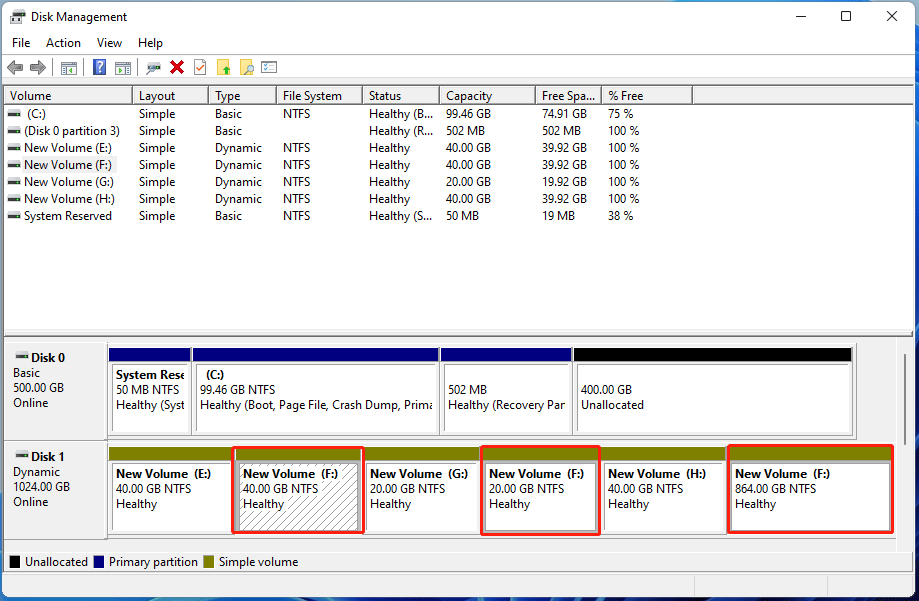Sort by the Volume column header
The height and width of the screenshot is (601, 919).
pyautogui.click(x=69, y=96)
